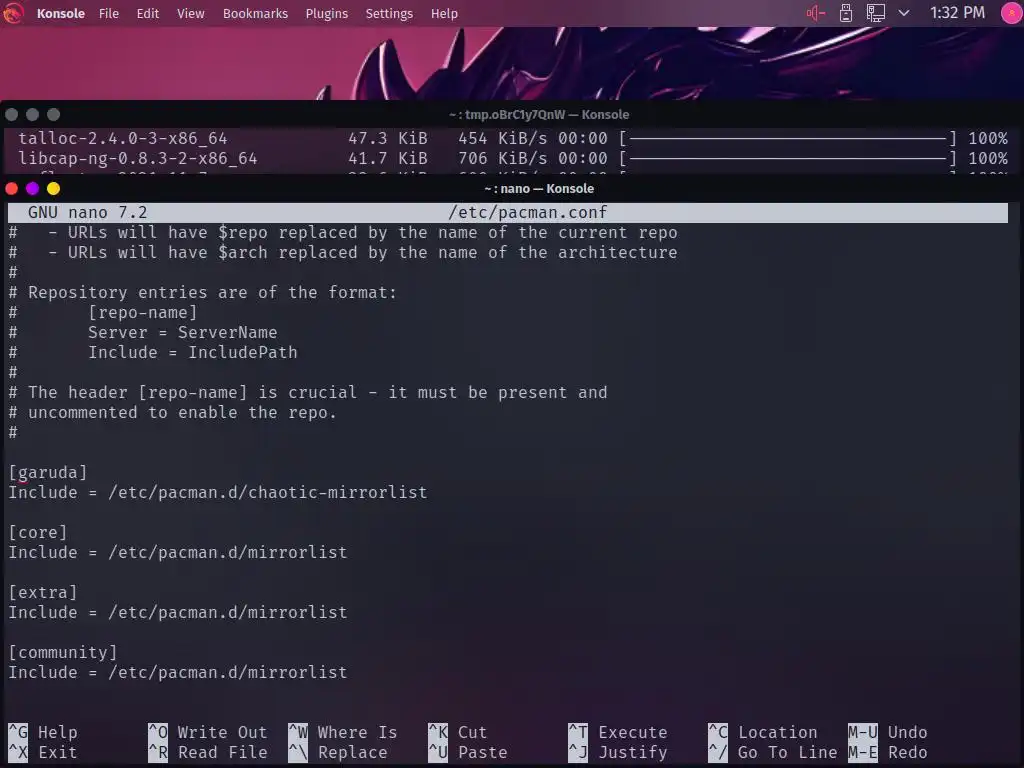Open the Settings menu

pos(389,13)
